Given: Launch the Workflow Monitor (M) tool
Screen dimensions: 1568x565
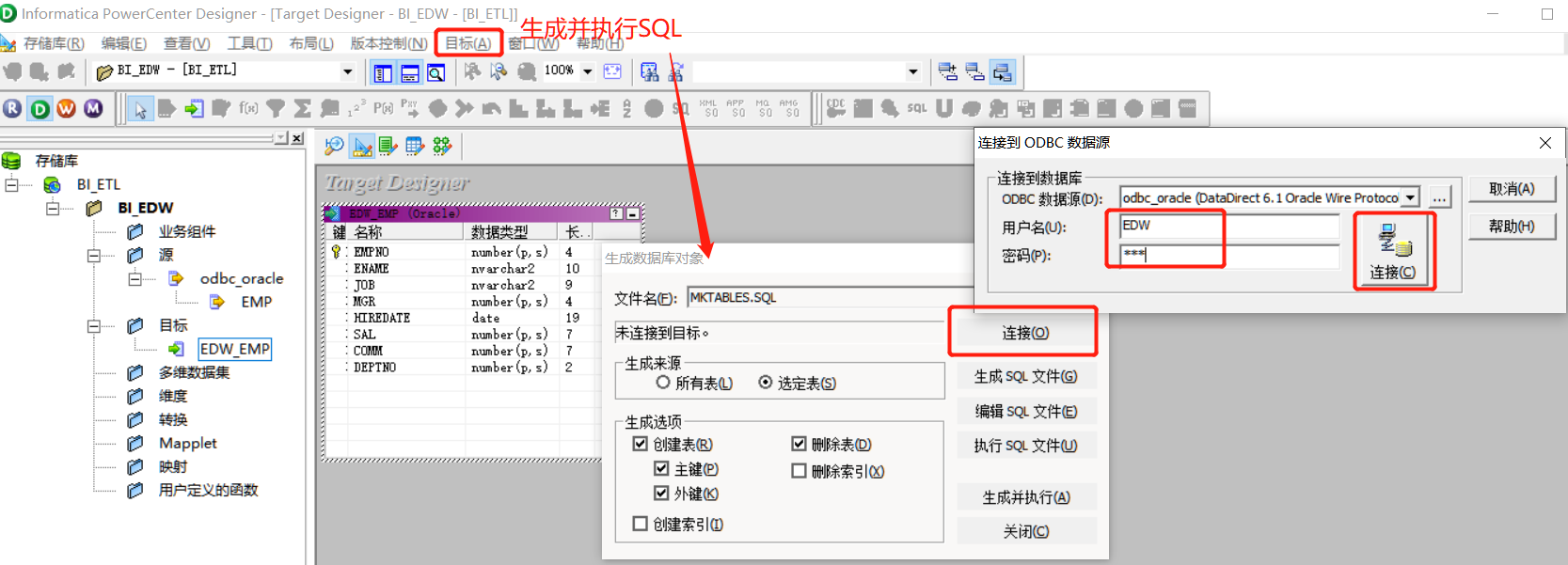Looking at the screenshot, I should click(x=93, y=109).
